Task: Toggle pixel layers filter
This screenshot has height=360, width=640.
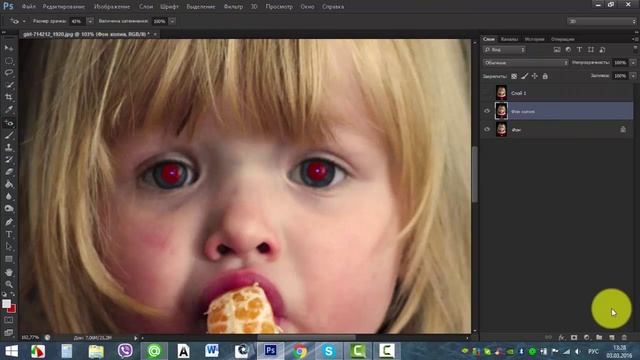Action: [x=557, y=50]
